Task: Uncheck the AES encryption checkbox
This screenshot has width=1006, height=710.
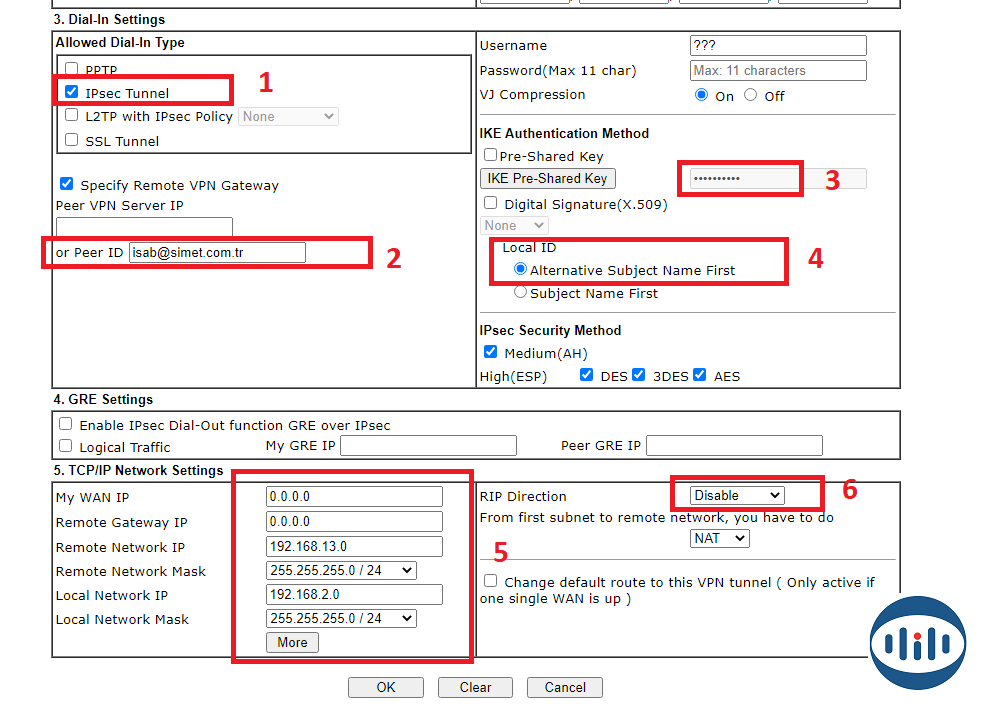Action: click(x=699, y=375)
